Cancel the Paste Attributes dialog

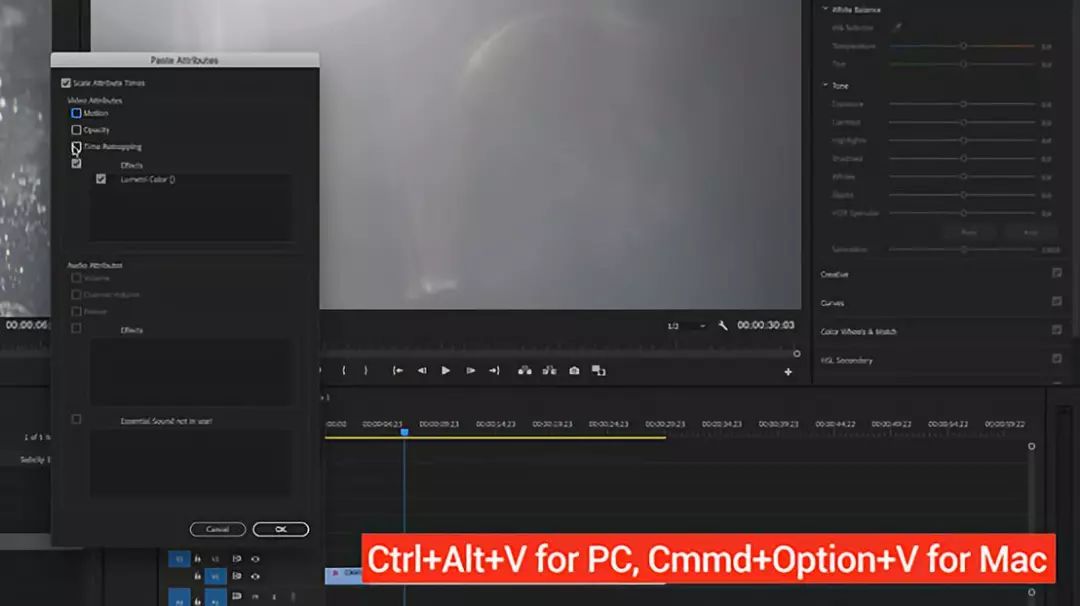pos(217,529)
